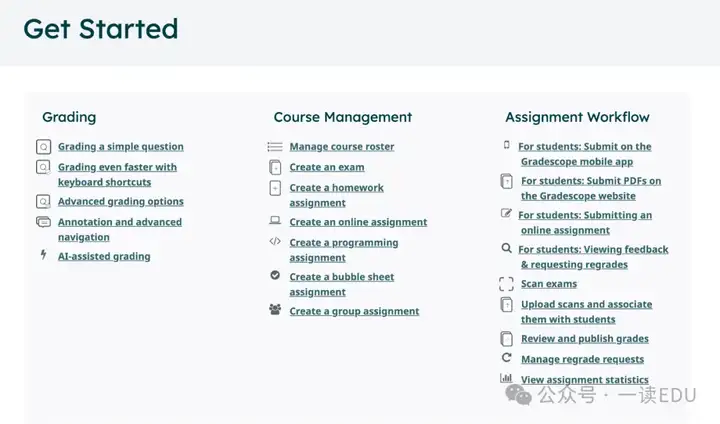The image size is (720, 424).
Task: Open Grading even faster with keyboard shortcuts
Action: click(x=117, y=175)
